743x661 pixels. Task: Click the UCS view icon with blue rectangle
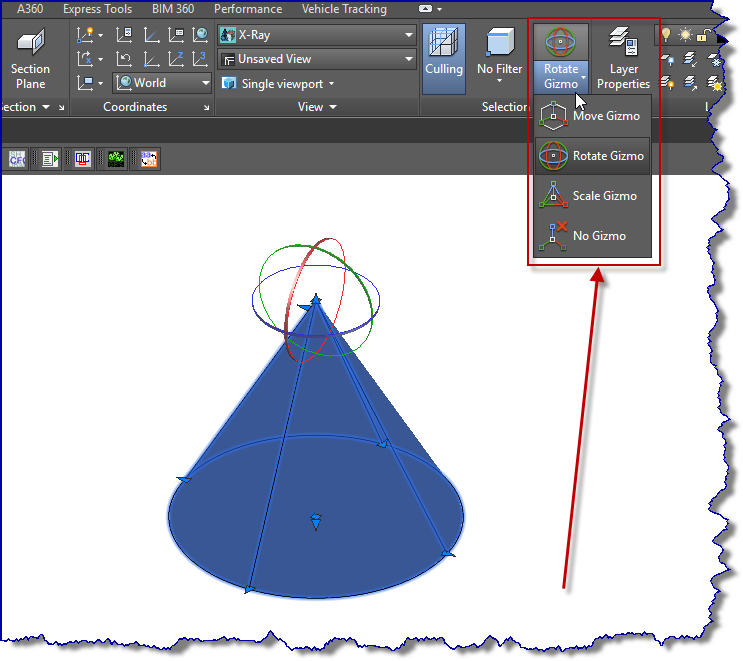pos(85,83)
